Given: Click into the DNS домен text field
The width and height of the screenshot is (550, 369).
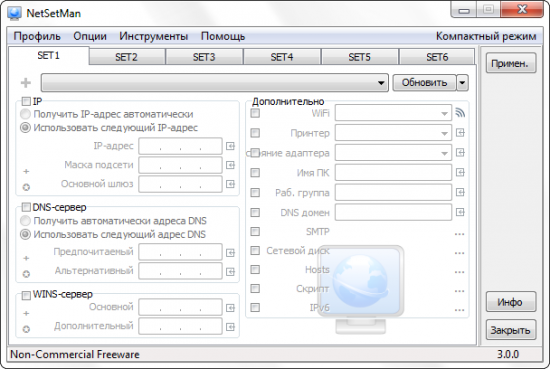Looking at the screenshot, I should point(393,212).
